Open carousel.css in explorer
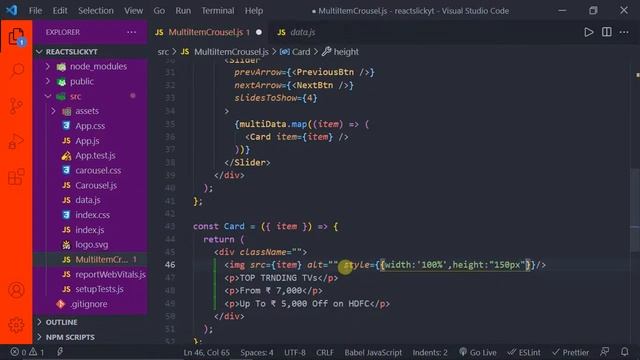 click(x=98, y=170)
